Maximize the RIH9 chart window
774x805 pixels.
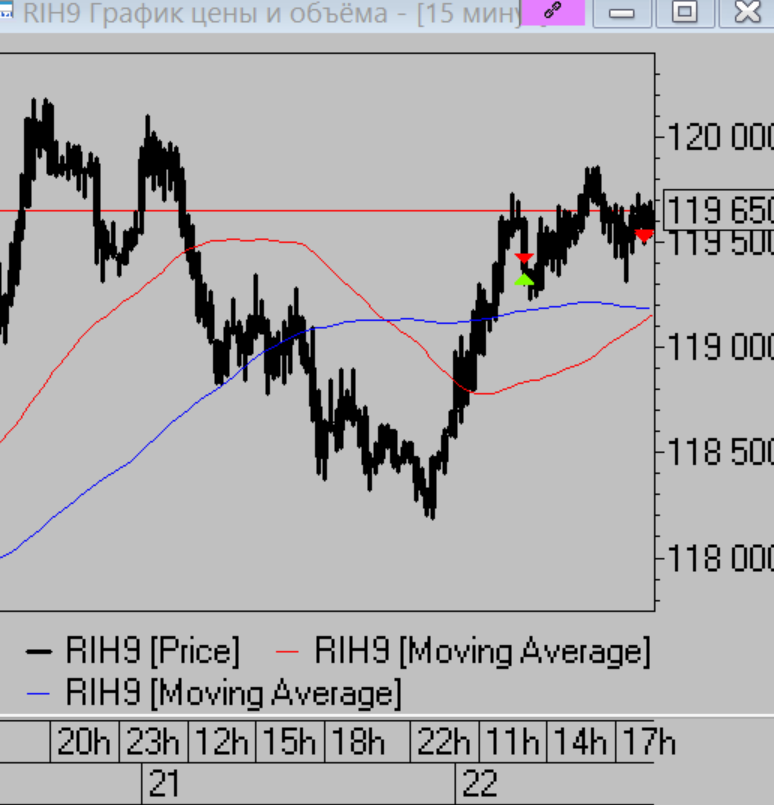(685, 12)
